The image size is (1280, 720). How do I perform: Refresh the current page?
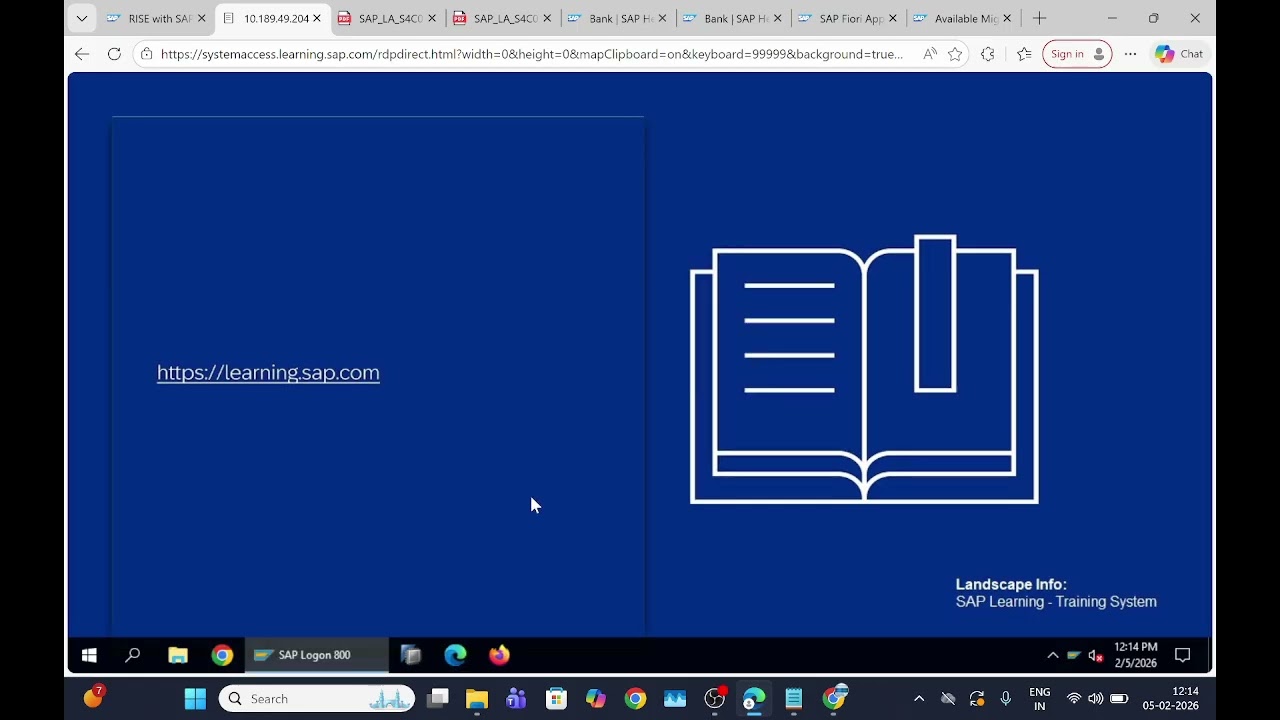coord(114,54)
